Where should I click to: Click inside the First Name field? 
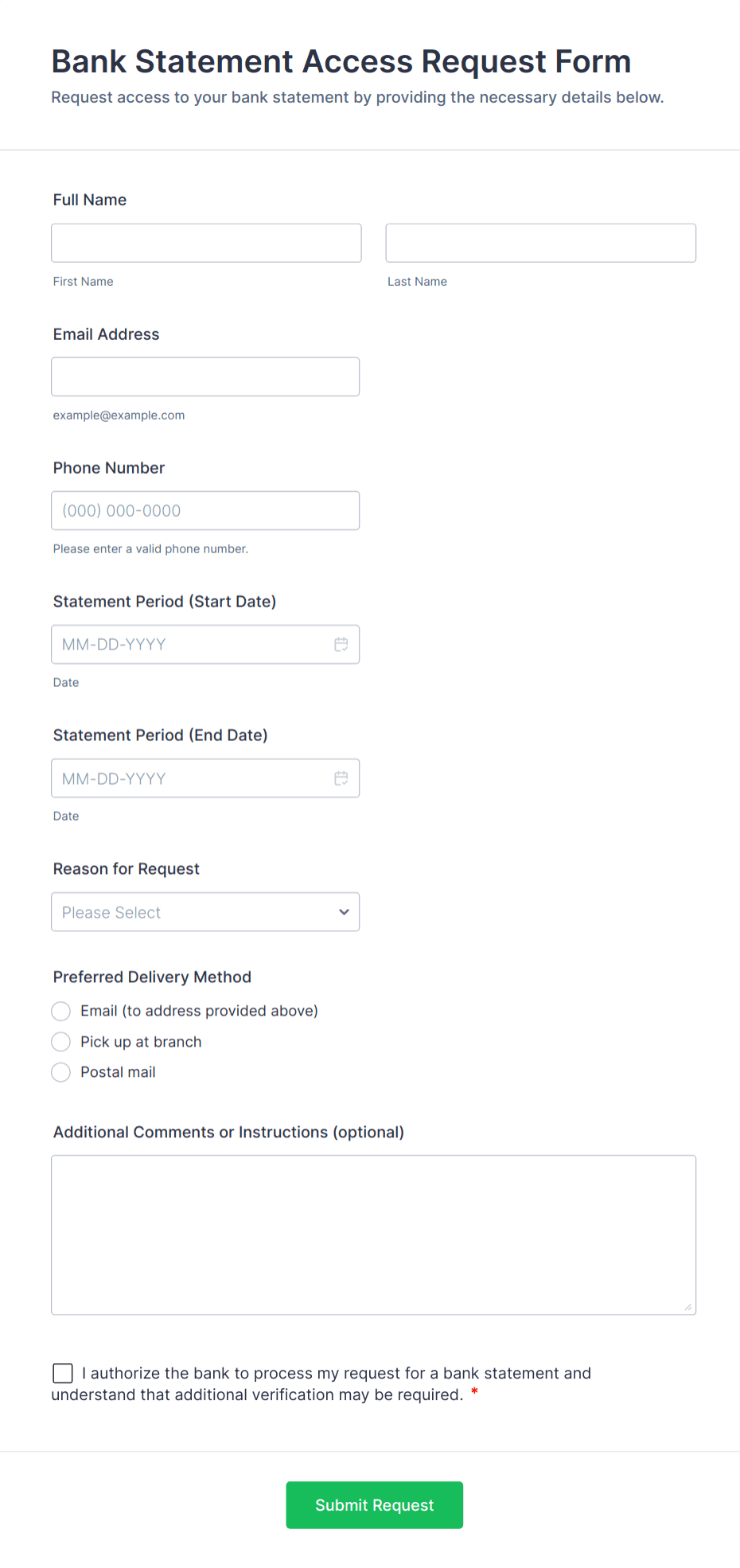205,243
